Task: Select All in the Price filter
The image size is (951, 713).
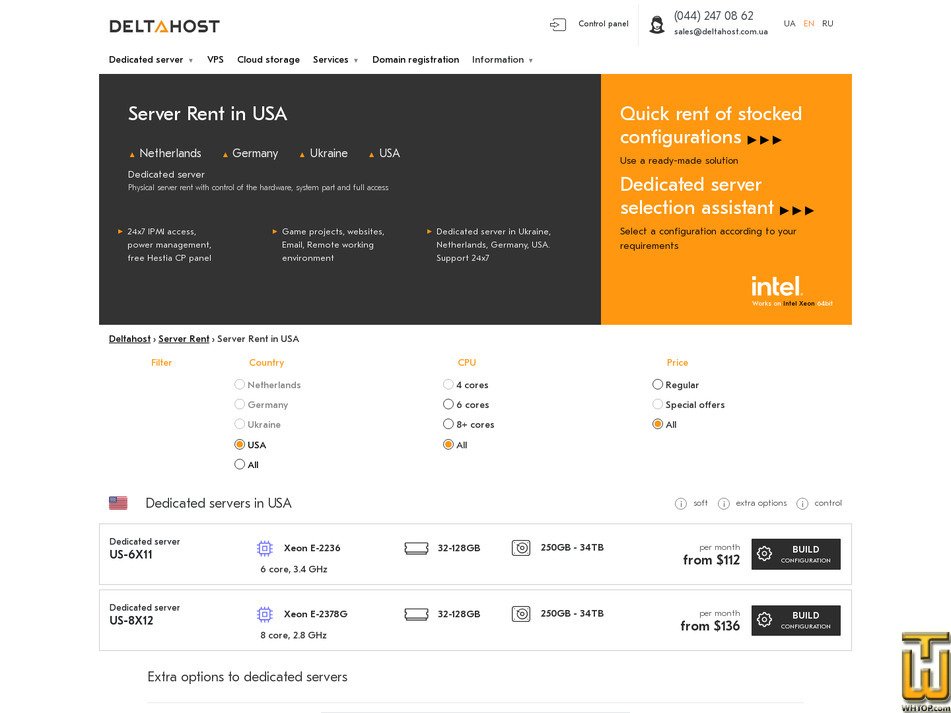Action: [x=657, y=424]
